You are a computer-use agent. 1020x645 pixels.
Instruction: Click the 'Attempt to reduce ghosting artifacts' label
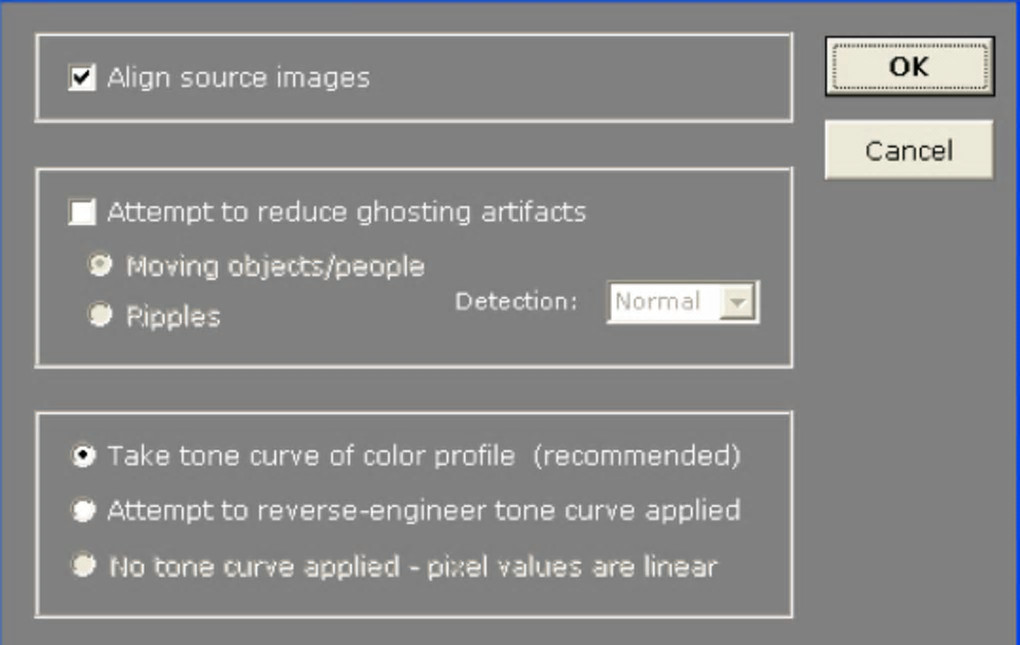(346, 212)
